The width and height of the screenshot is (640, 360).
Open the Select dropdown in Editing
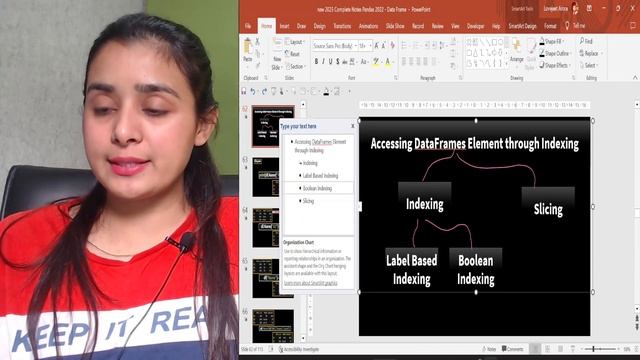589,65
